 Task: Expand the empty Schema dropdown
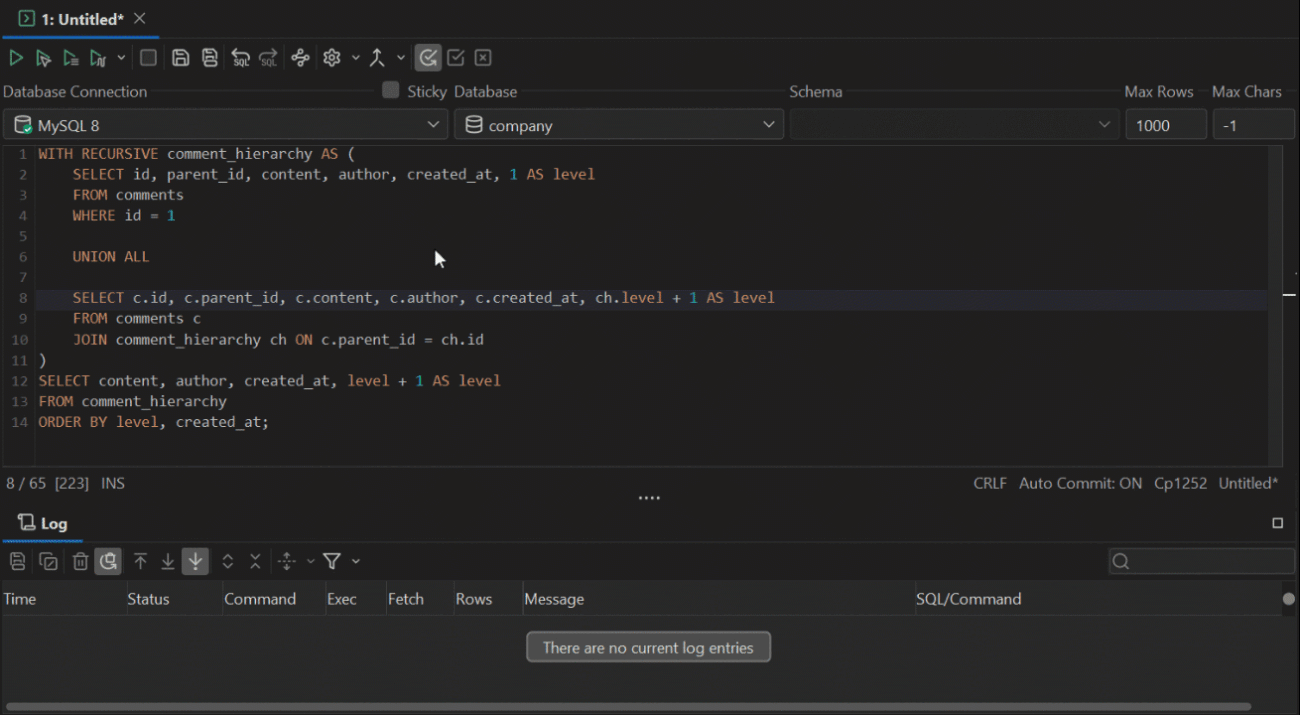[954, 125]
